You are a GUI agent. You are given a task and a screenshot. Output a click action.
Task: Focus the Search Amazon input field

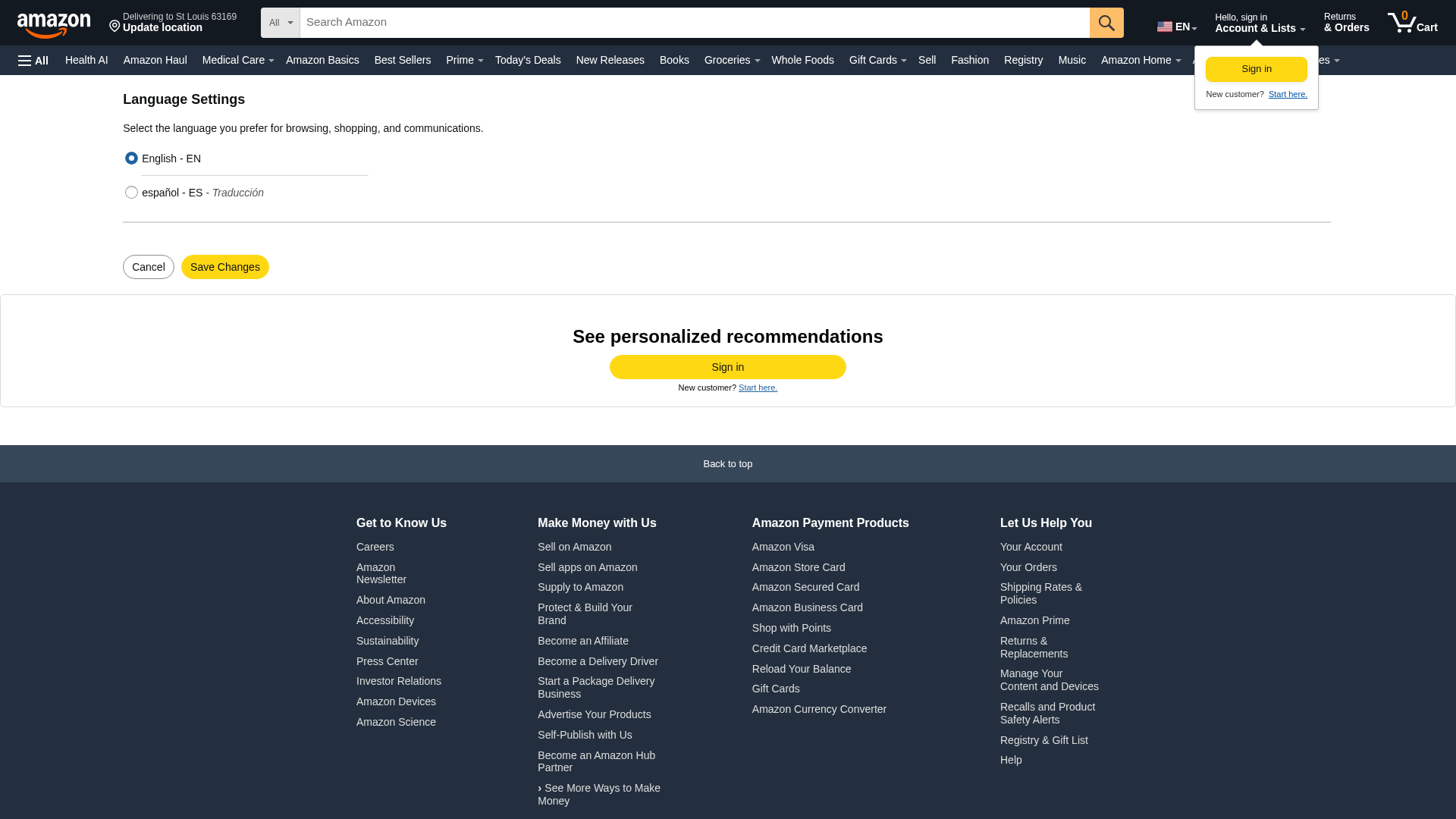click(695, 23)
